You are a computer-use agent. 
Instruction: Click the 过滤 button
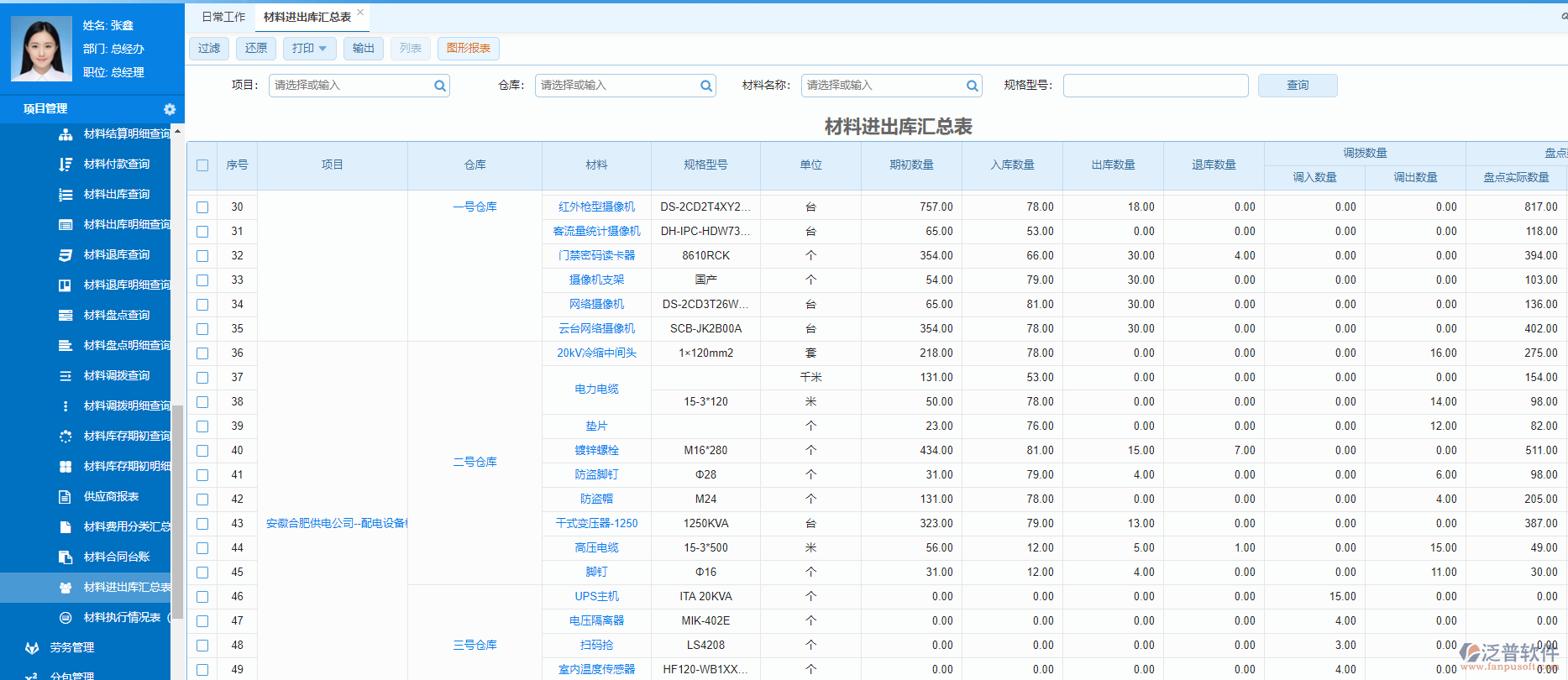pyautogui.click(x=209, y=49)
